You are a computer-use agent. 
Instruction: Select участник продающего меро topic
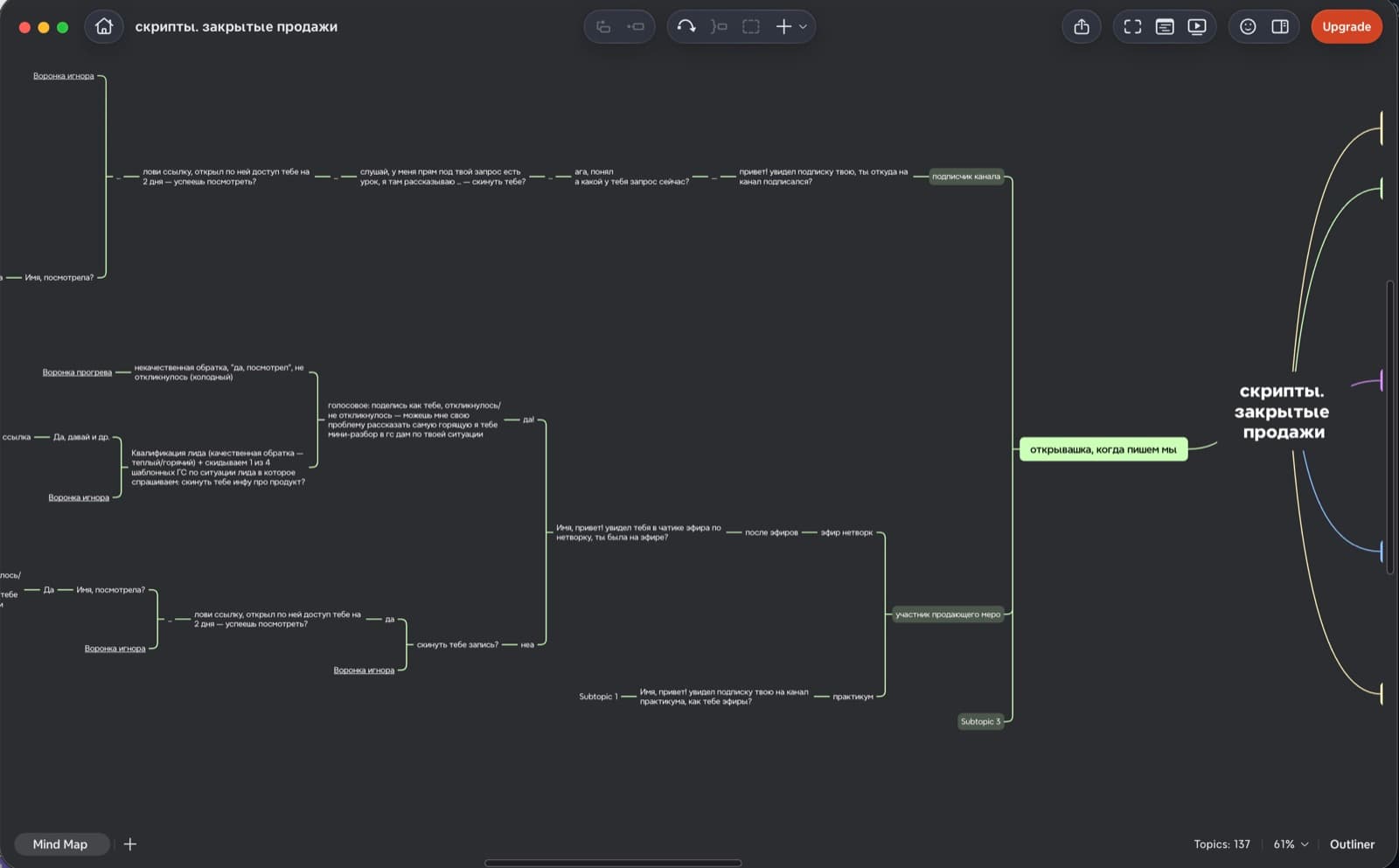click(948, 615)
